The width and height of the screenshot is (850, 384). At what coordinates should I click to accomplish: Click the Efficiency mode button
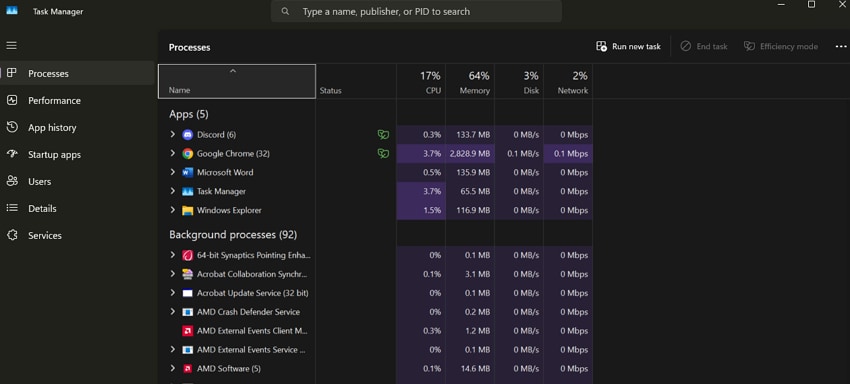pos(781,47)
